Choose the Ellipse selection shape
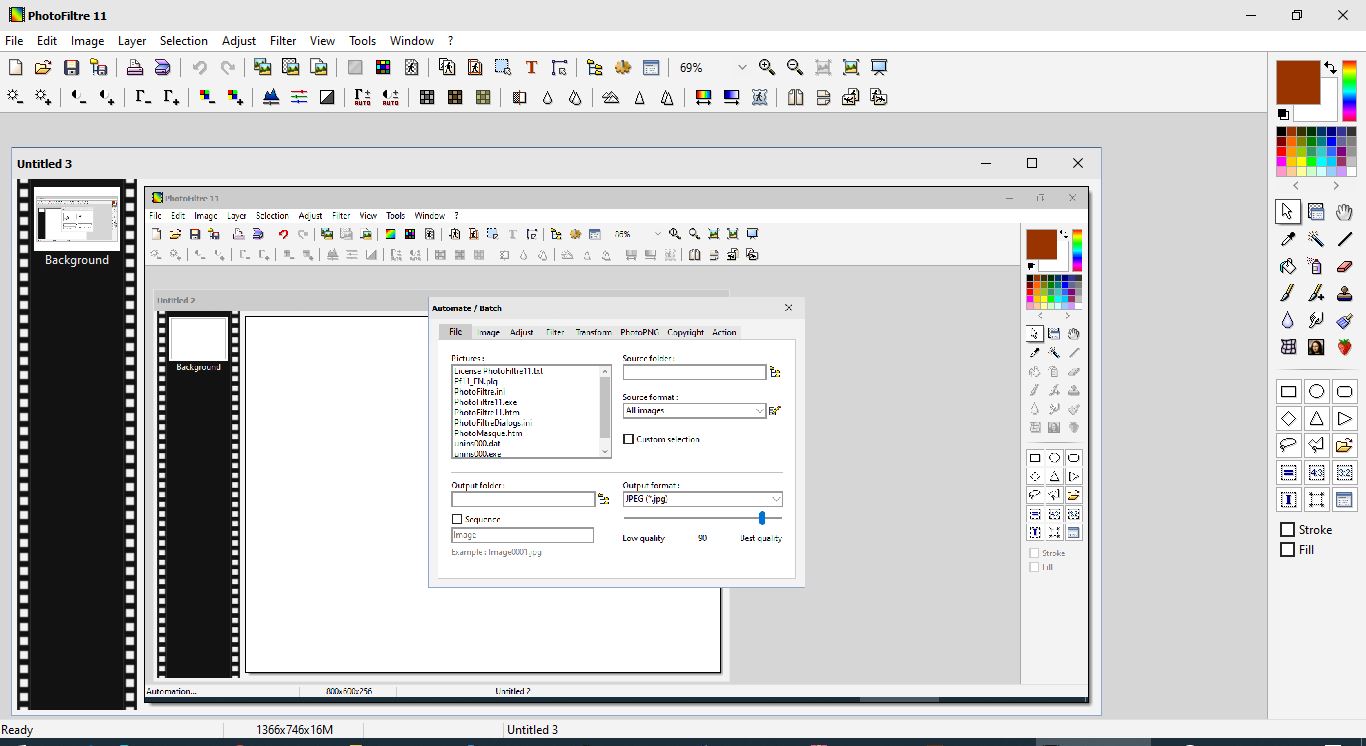Screen dimensions: 1366x746 [1316, 392]
